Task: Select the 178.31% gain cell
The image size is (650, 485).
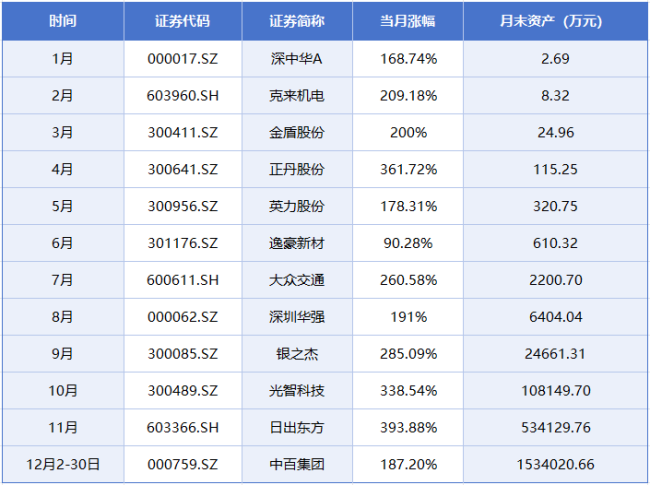Action: [408, 206]
